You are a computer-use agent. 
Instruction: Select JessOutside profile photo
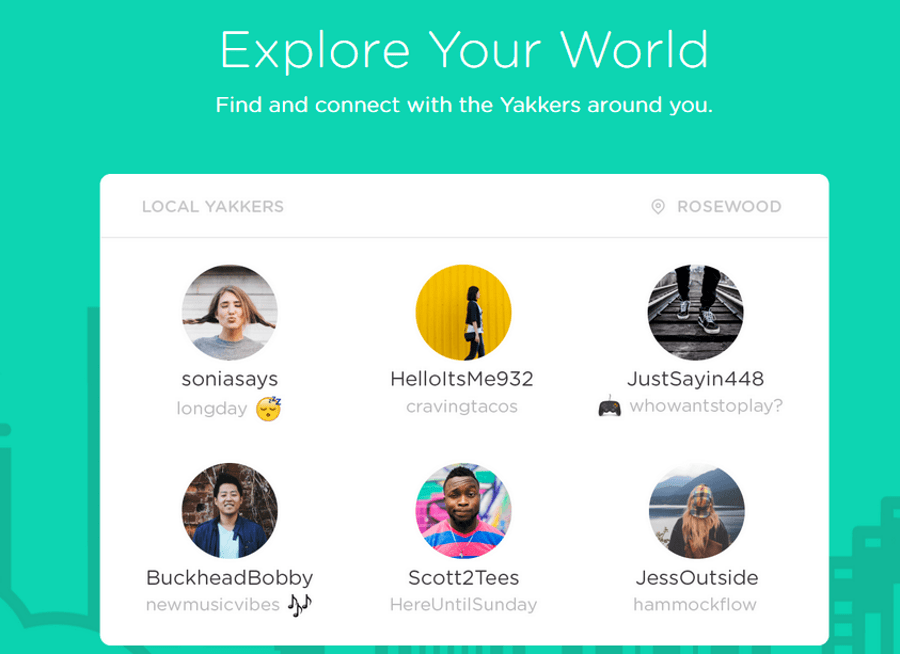(x=696, y=510)
